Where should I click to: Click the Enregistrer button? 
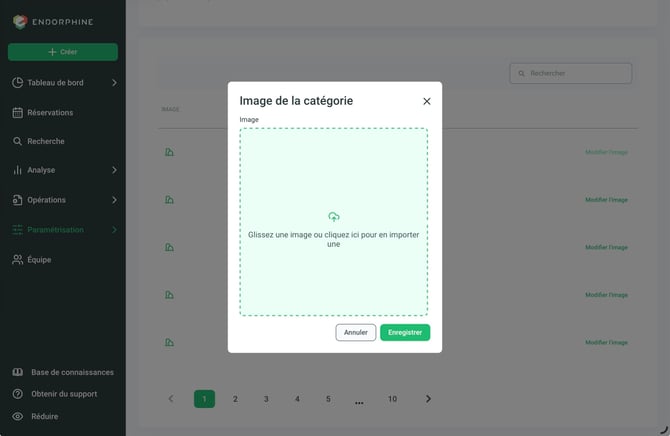(405, 333)
